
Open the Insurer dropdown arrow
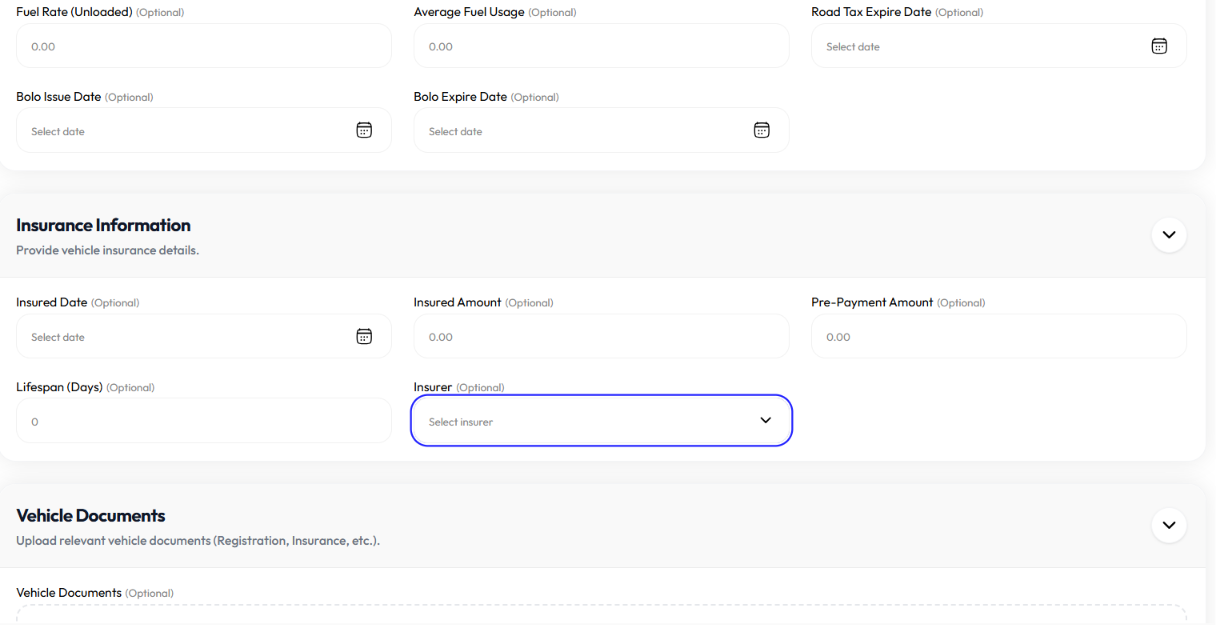coord(766,420)
